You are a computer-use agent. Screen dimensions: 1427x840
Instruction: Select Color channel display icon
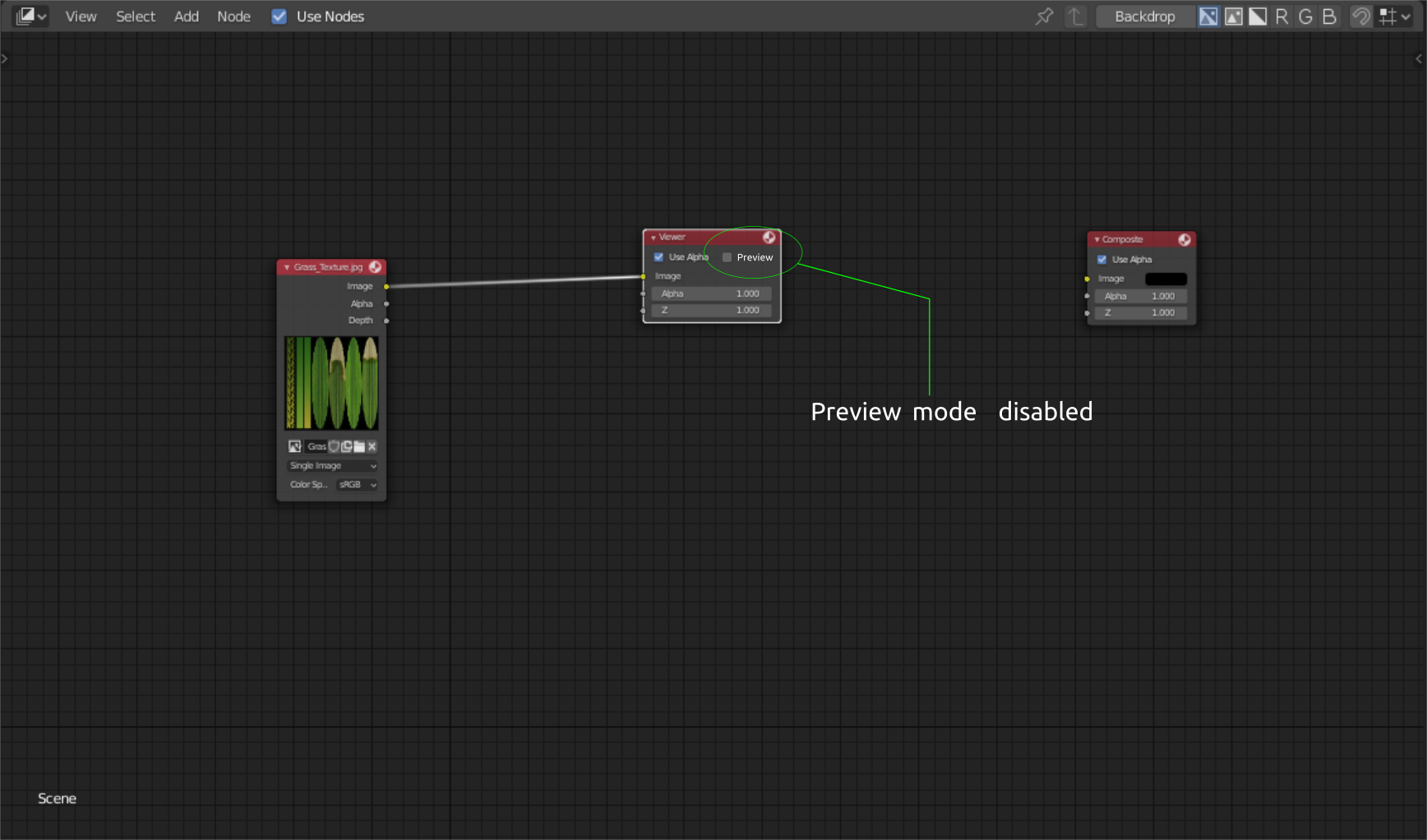click(x=1233, y=16)
